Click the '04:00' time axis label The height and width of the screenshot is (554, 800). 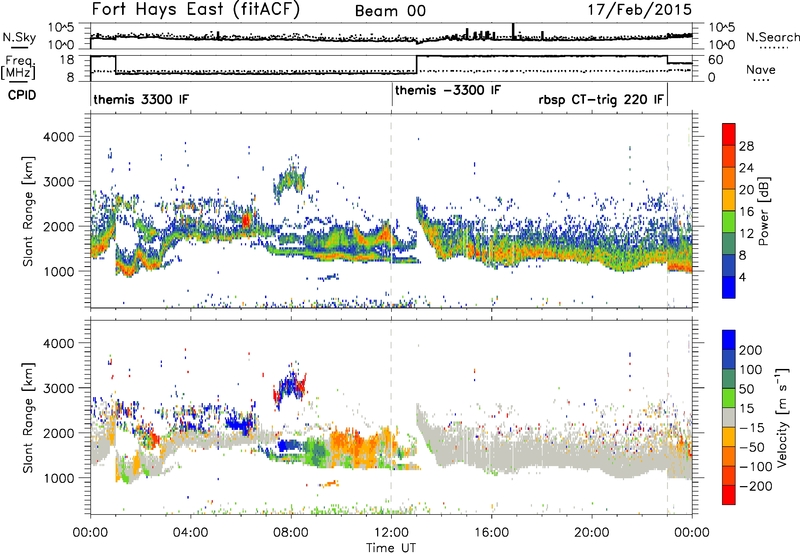coord(191,533)
